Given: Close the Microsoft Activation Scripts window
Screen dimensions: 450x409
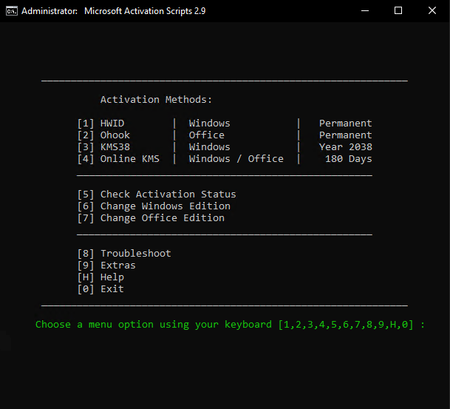Looking at the screenshot, I should point(432,11).
